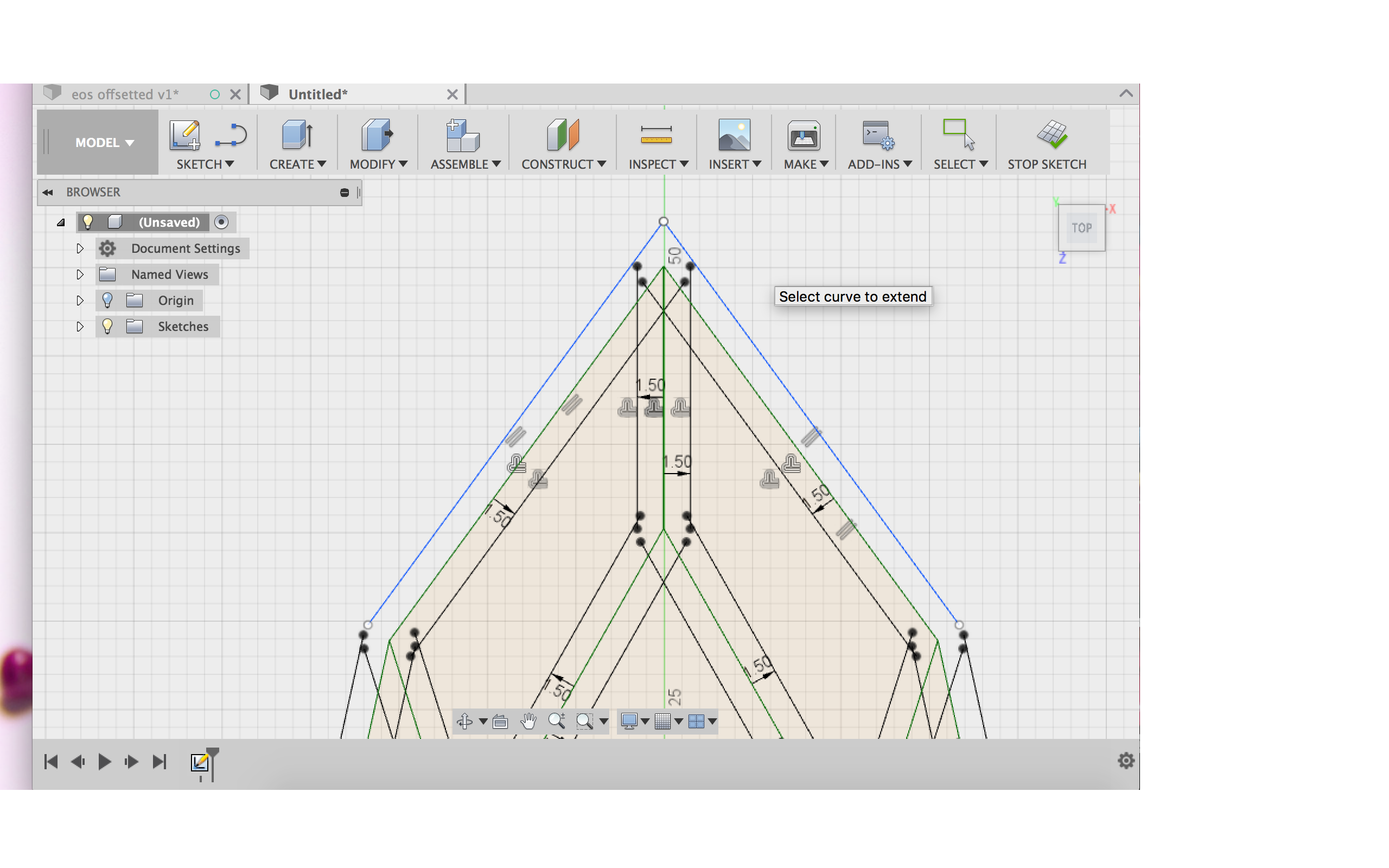The image size is (1389, 868).
Task: Click the Scripts and Add-Ins icon
Action: coord(878,136)
